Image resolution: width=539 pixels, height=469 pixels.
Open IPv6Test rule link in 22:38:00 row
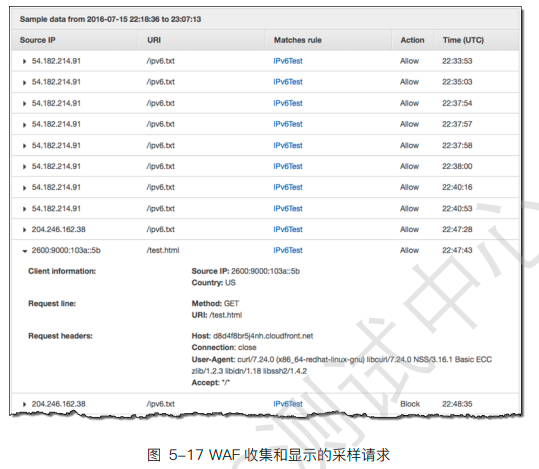coord(288,166)
